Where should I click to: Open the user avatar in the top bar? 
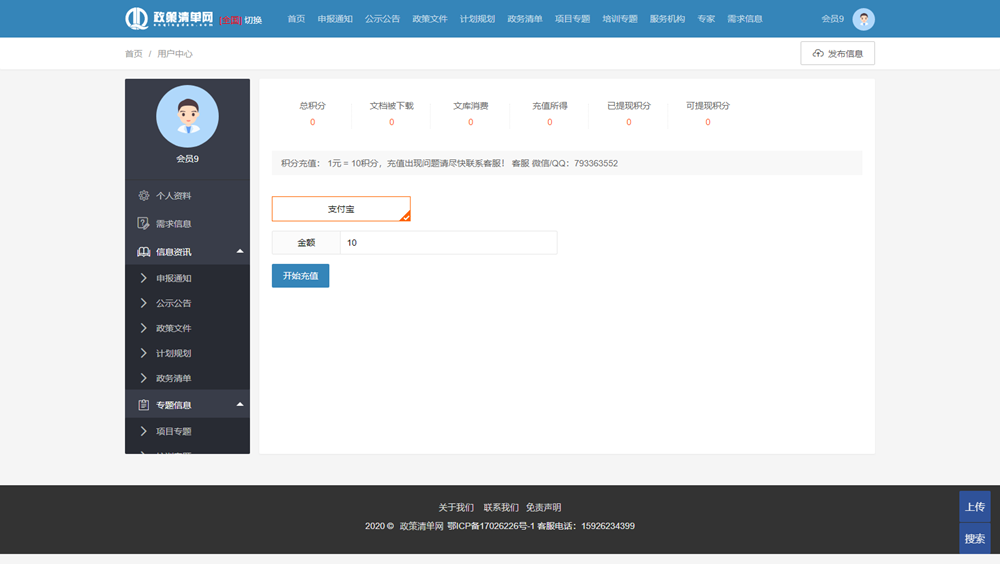[x=864, y=19]
